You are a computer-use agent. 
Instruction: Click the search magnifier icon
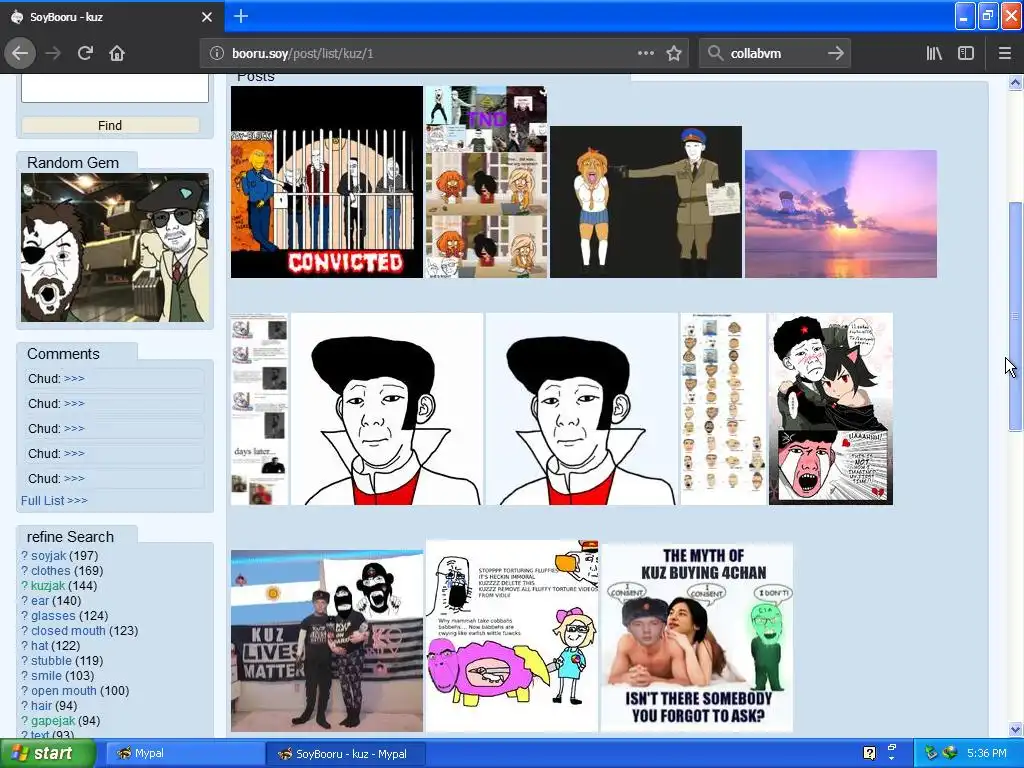click(x=715, y=54)
